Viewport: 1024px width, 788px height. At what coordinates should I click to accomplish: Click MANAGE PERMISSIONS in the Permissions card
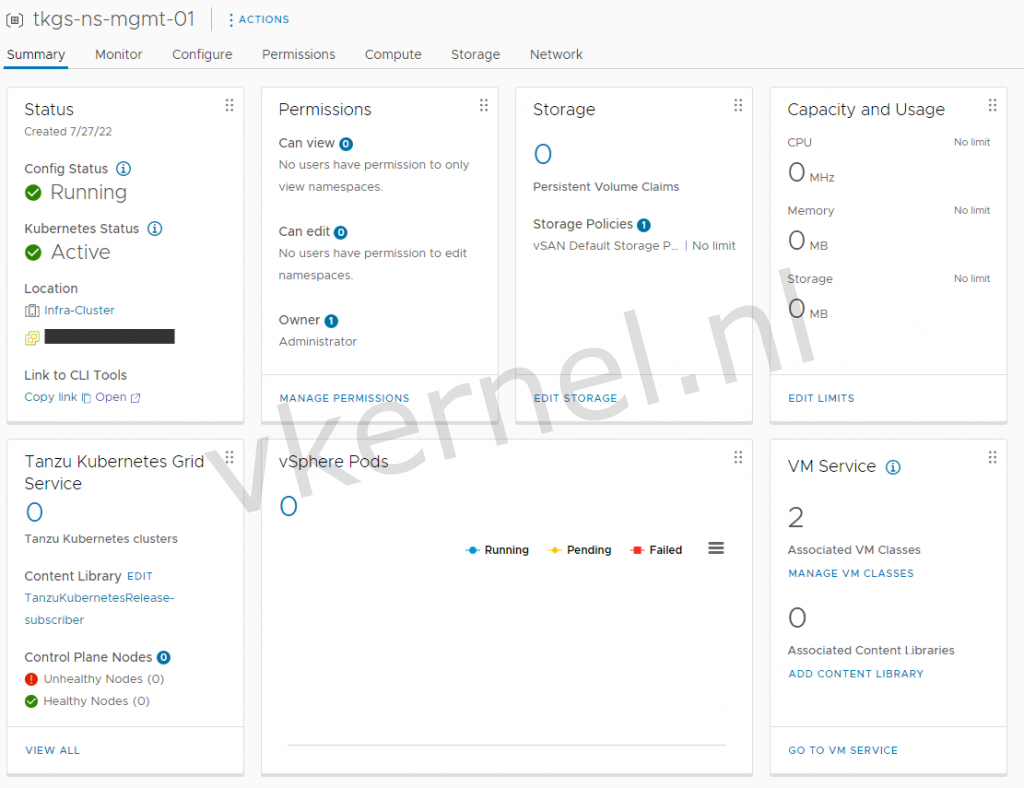pyautogui.click(x=344, y=397)
